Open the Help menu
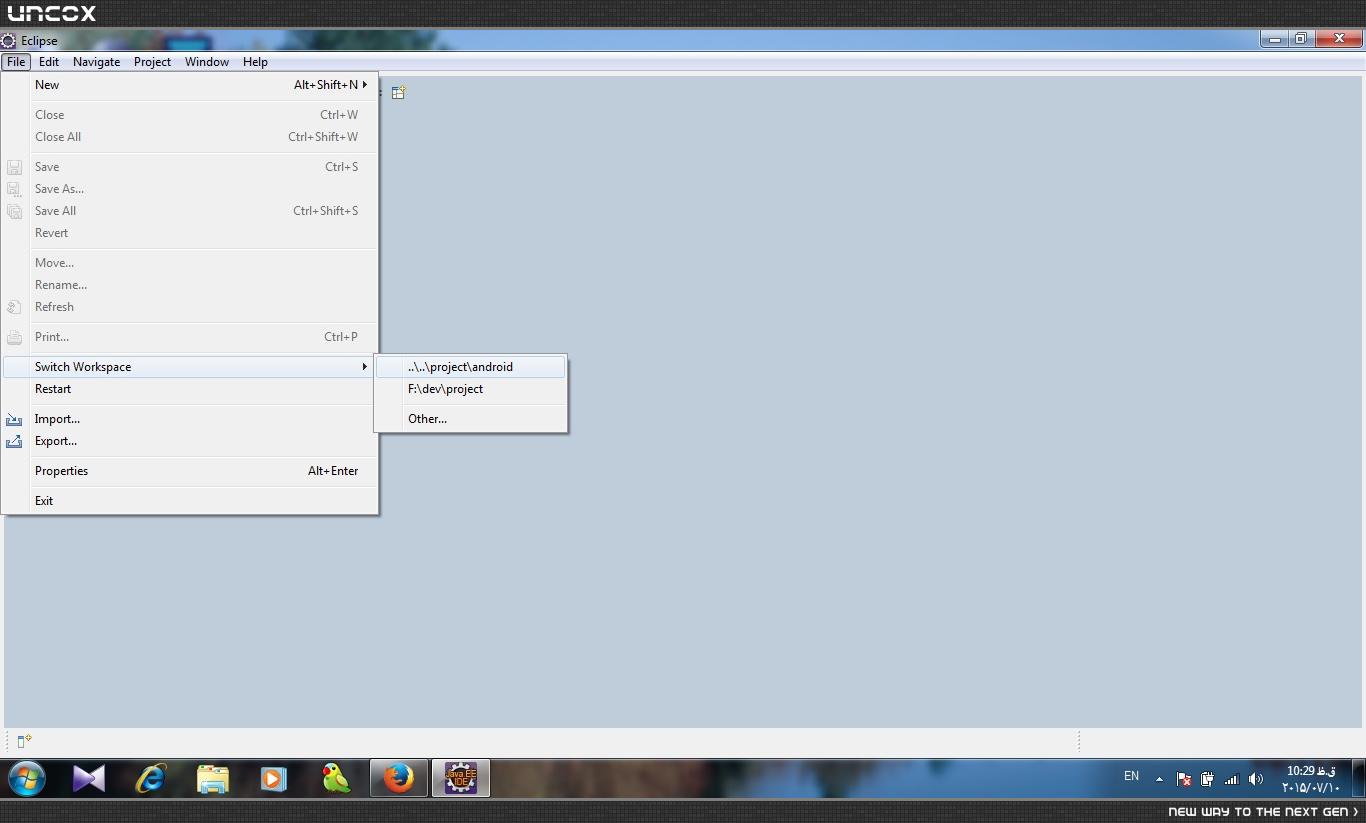This screenshot has width=1366, height=823. pyautogui.click(x=255, y=62)
